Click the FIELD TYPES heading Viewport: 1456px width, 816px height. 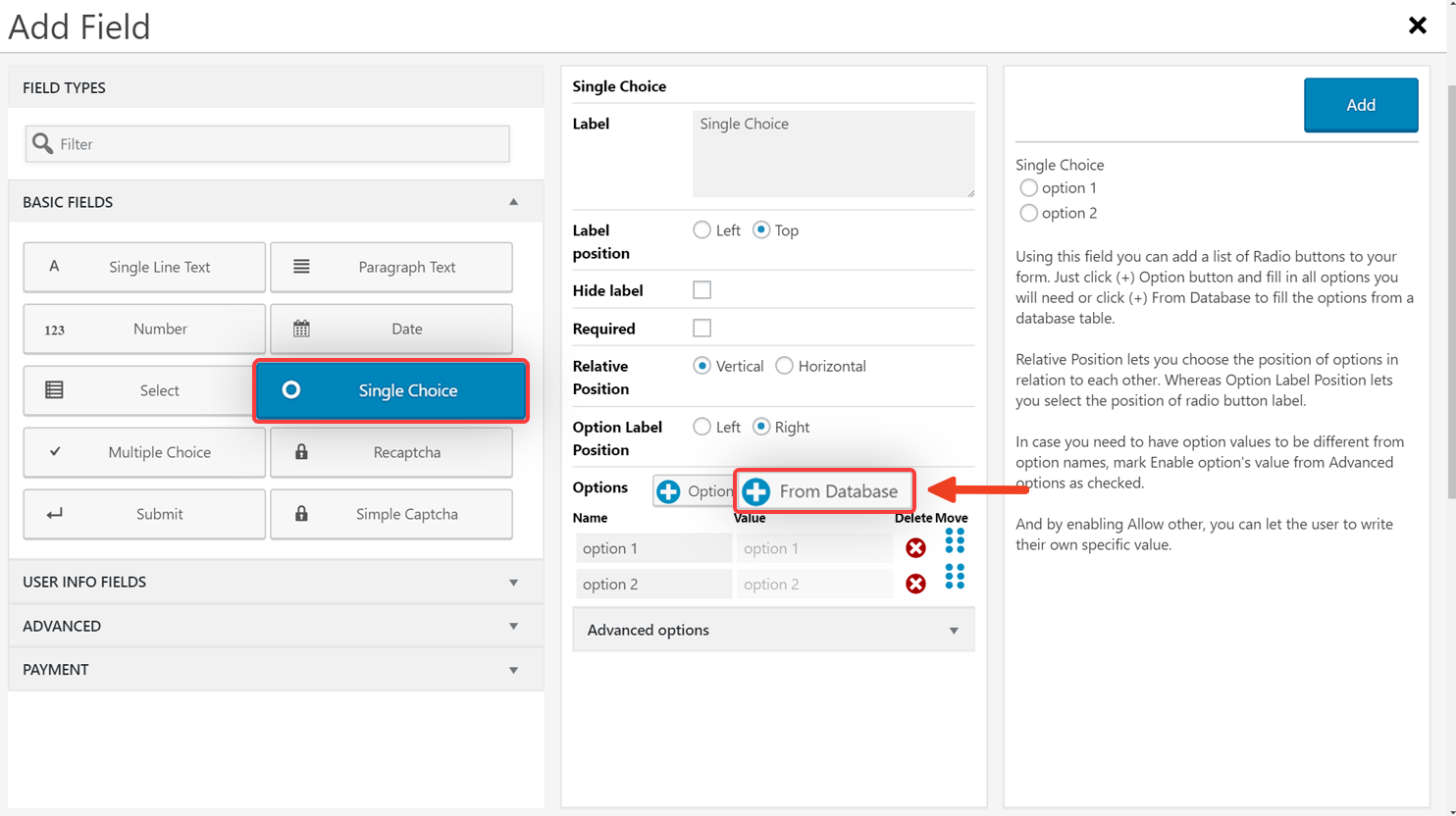(x=64, y=87)
